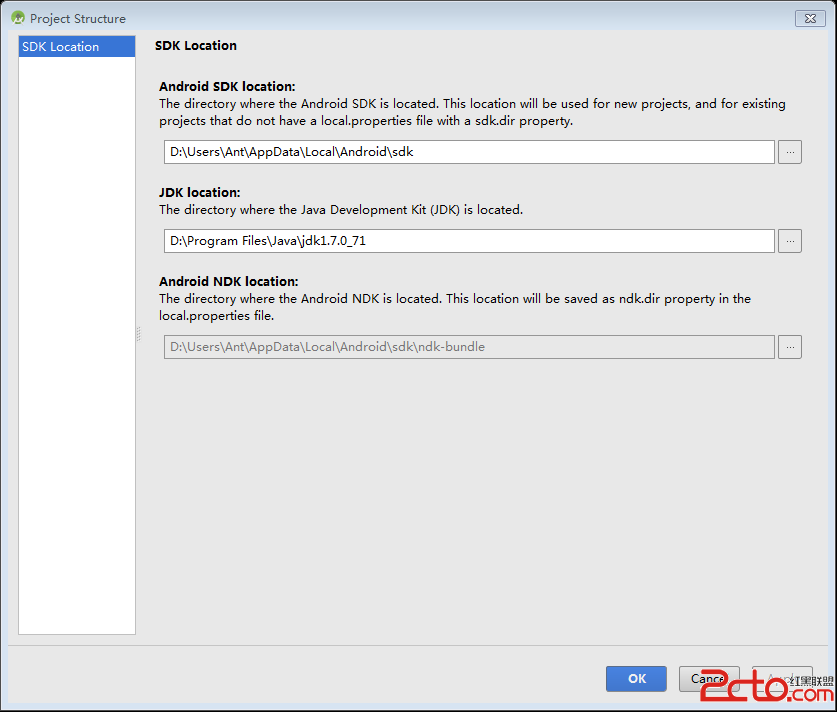
Task: Click the sidebar splitter grip handle
Action: [138, 334]
